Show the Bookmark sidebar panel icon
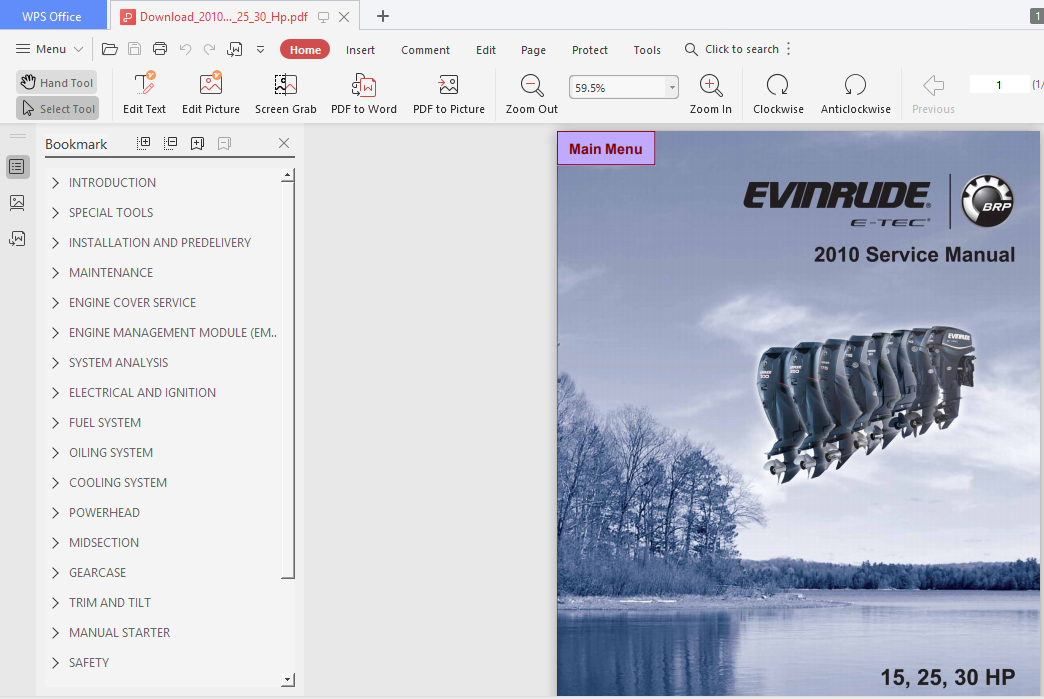The height and width of the screenshot is (699, 1044). point(17,166)
